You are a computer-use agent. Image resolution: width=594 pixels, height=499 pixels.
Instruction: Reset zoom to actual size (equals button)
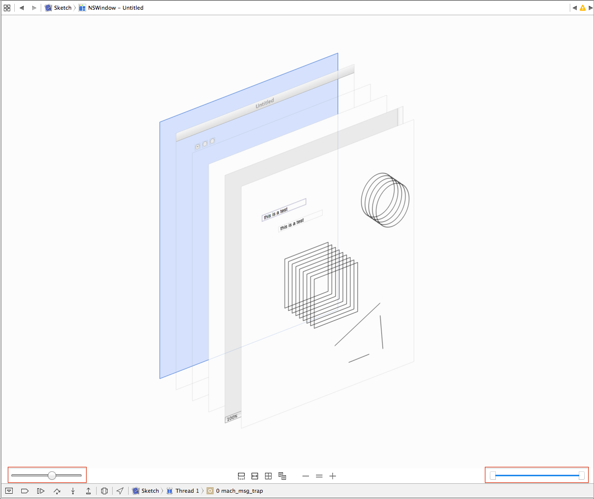pos(319,476)
